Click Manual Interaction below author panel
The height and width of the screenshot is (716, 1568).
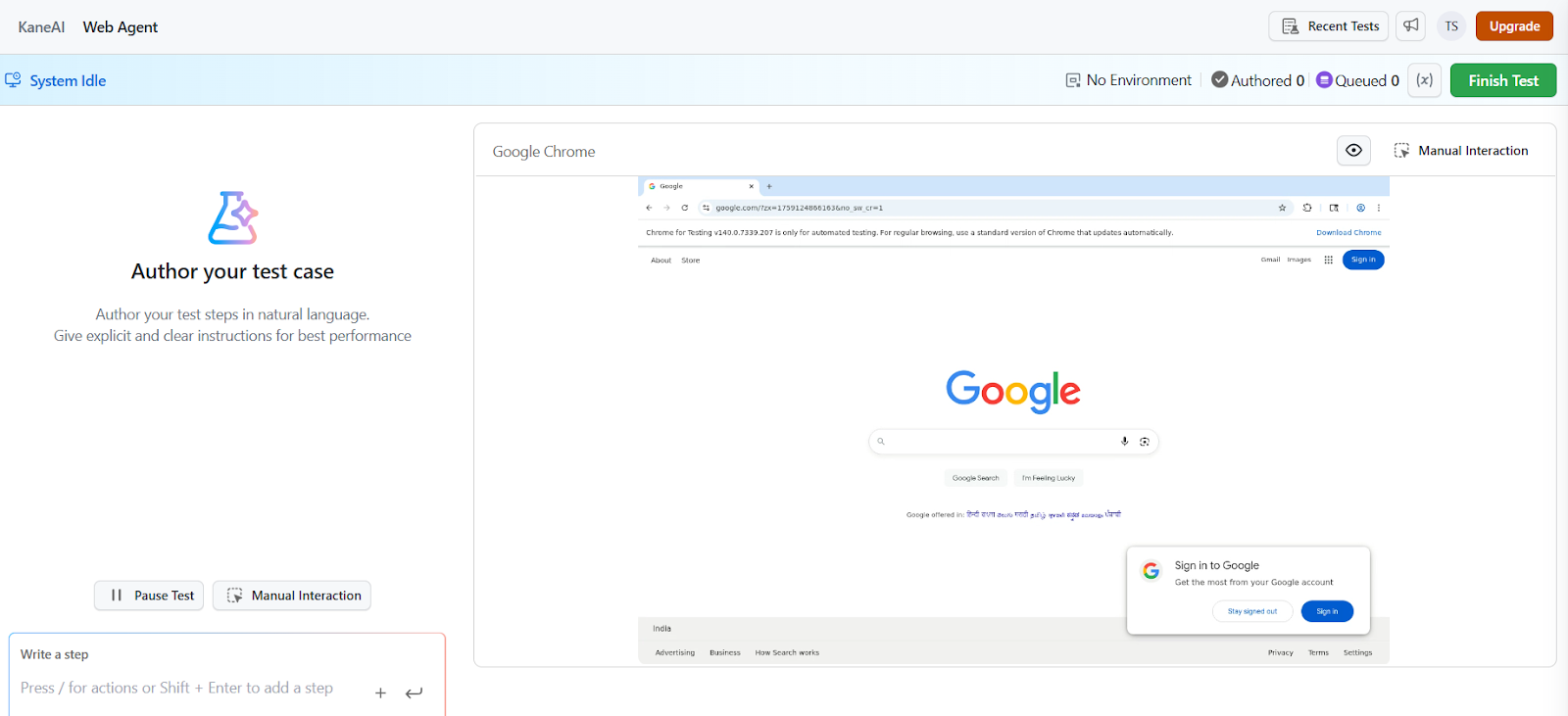point(292,596)
